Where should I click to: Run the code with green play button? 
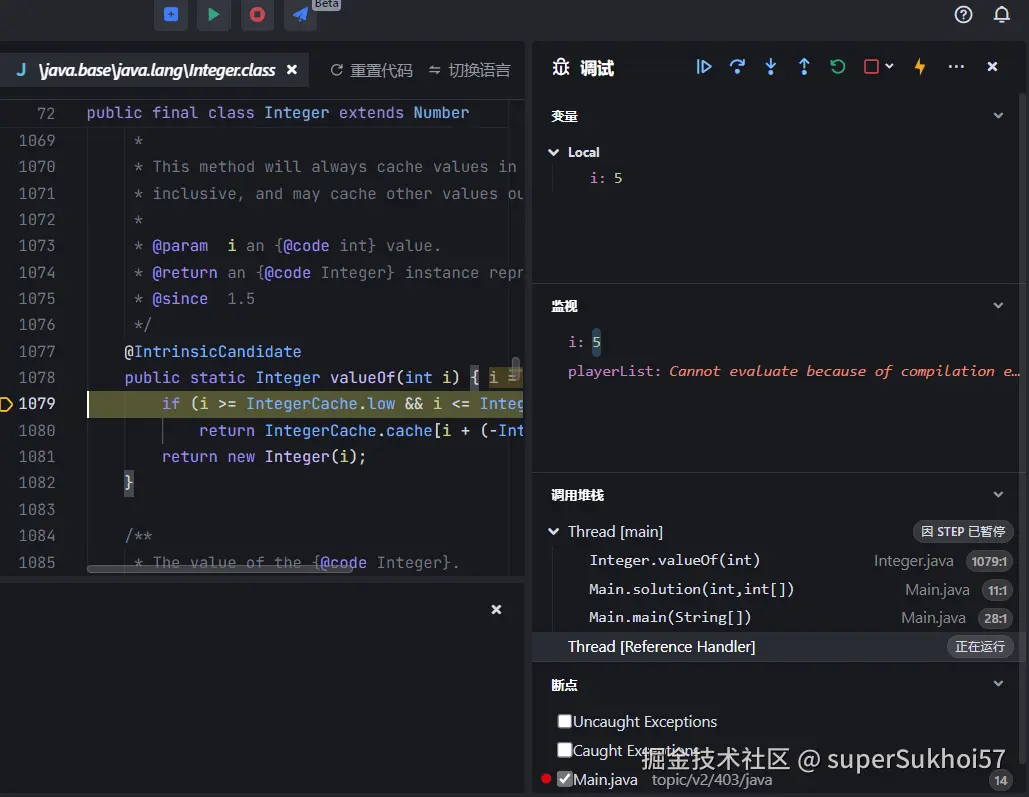pos(213,14)
